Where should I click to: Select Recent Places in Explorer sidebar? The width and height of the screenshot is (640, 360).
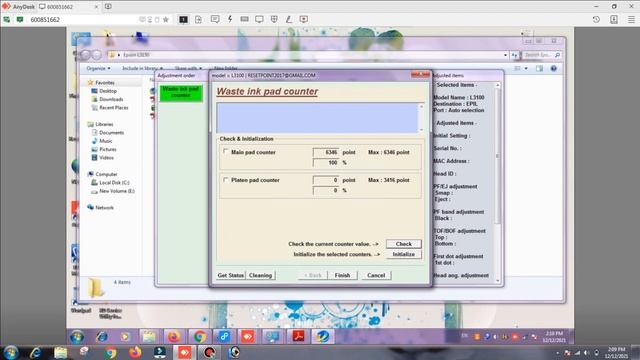coord(113,108)
